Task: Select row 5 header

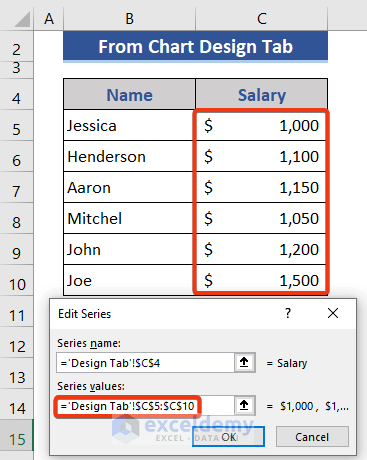Action: tap(16, 125)
